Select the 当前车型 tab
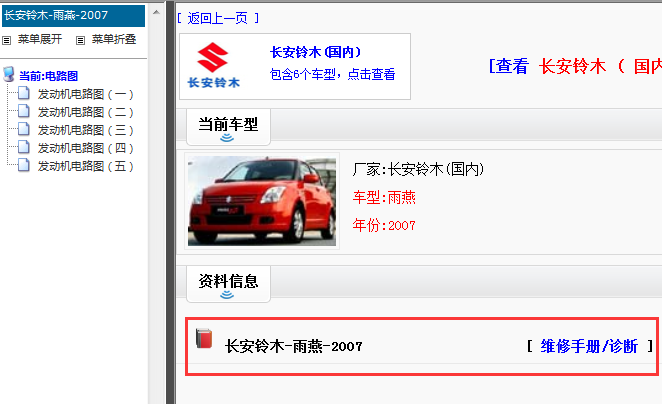 point(228,127)
